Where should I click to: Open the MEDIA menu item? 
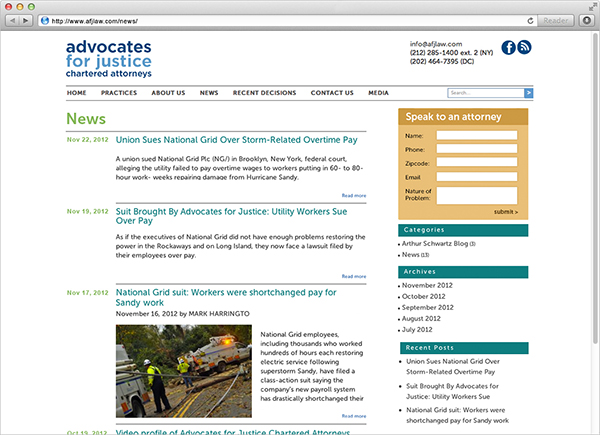(378, 93)
